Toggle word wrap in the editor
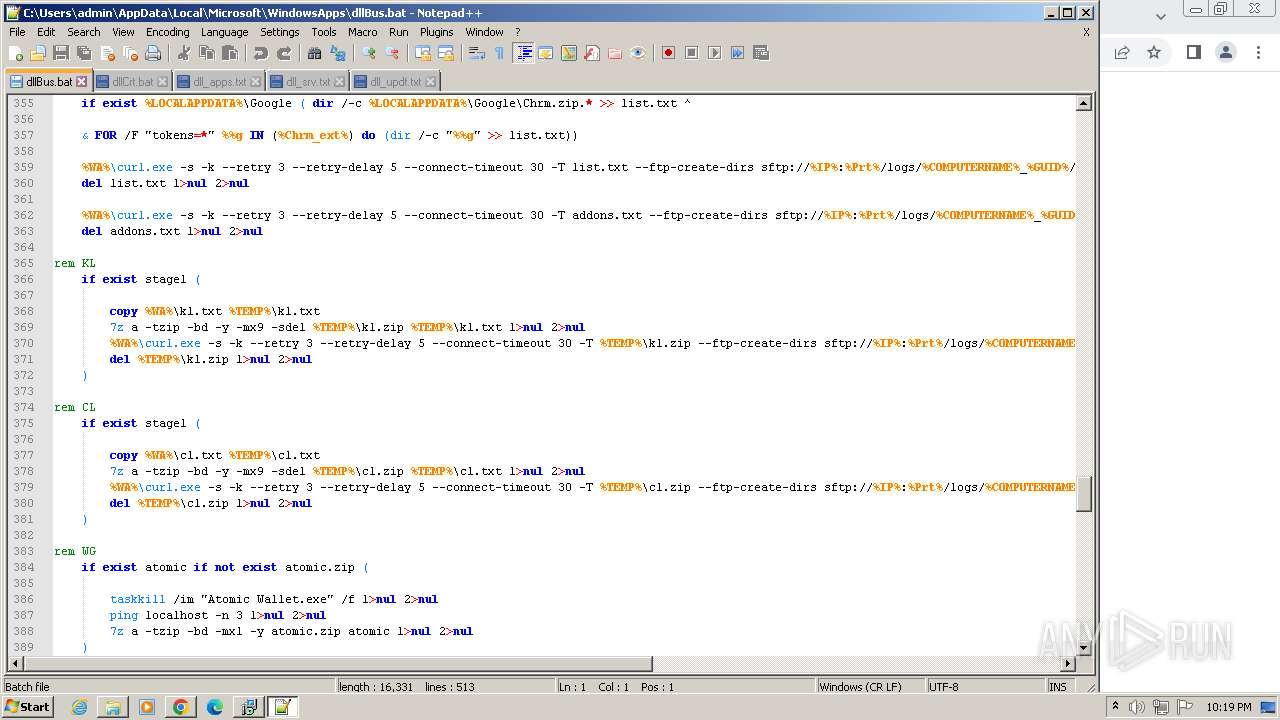The width and height of the screenshot is (1280, 720). (x=477, y=53)
